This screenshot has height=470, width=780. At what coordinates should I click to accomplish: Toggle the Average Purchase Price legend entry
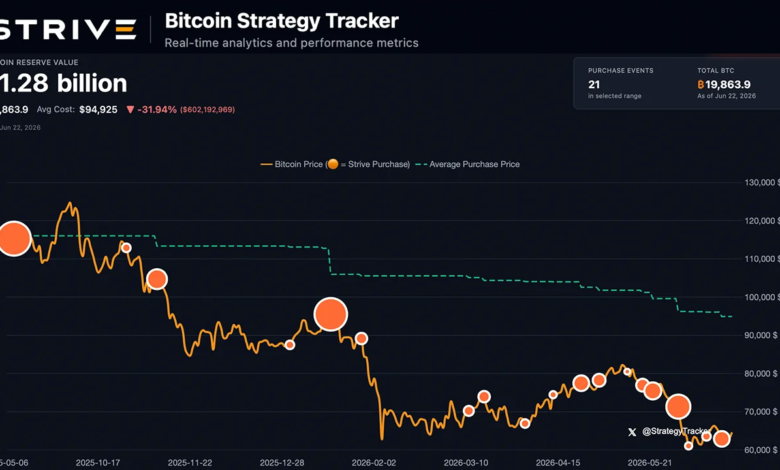[x=468, y=164]
